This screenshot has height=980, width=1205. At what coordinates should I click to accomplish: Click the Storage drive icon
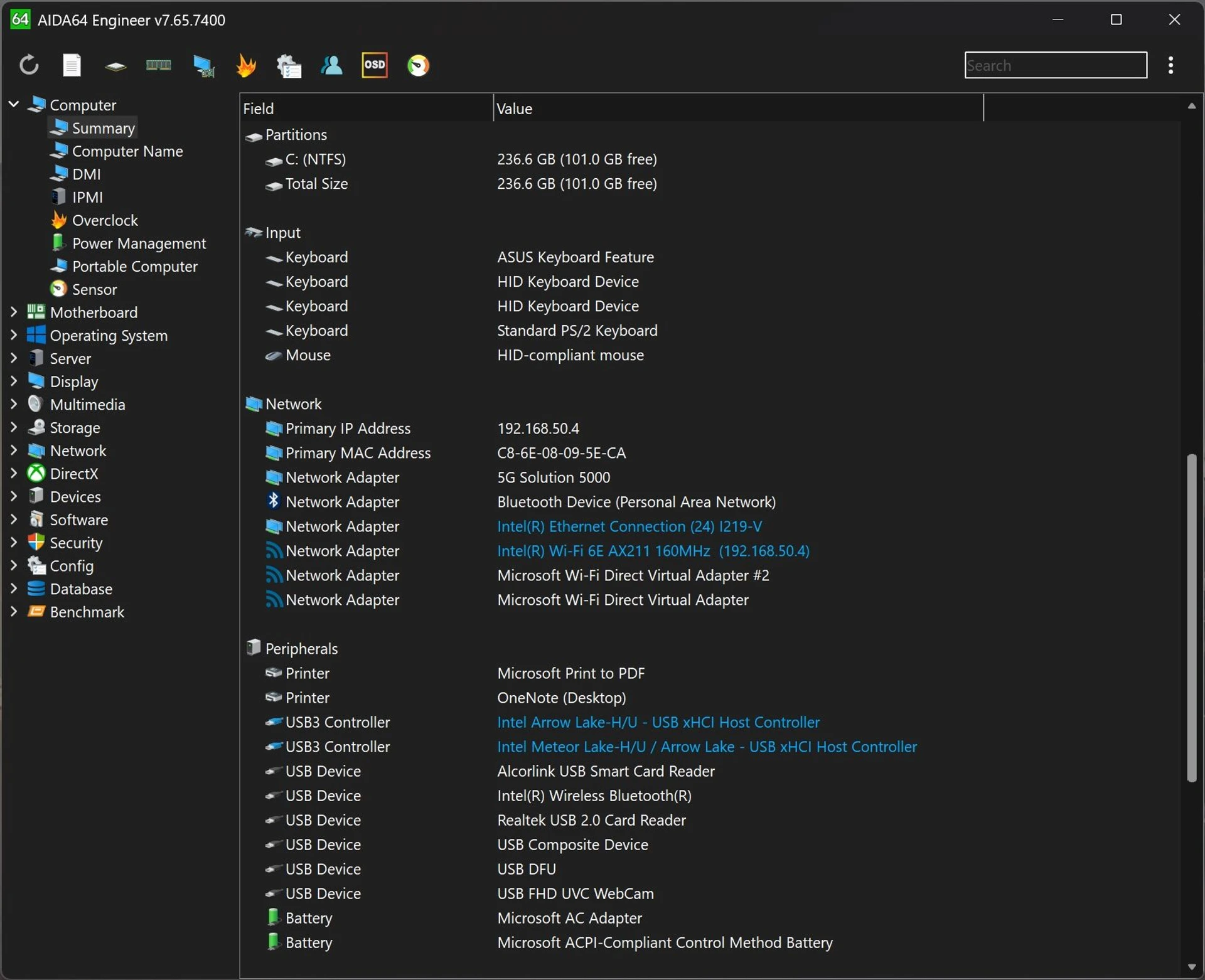(x=36, y=427)
